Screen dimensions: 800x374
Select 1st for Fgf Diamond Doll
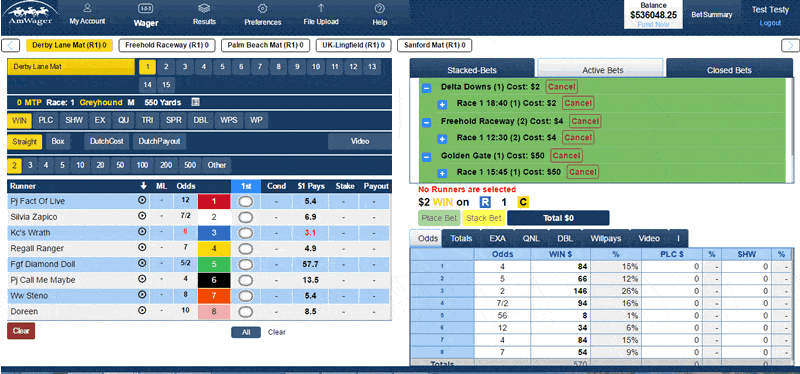245,264
